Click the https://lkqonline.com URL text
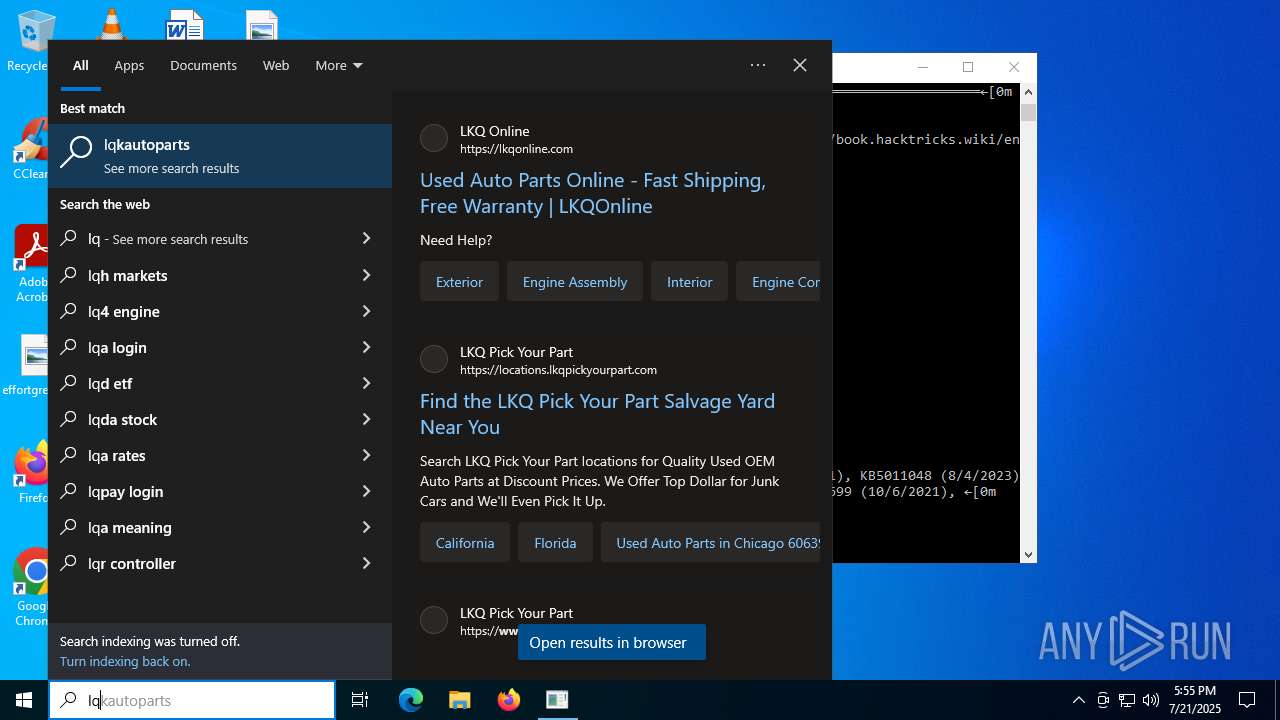The width and height of the screenshot is (1280, 720). click(x=516, y=149)
